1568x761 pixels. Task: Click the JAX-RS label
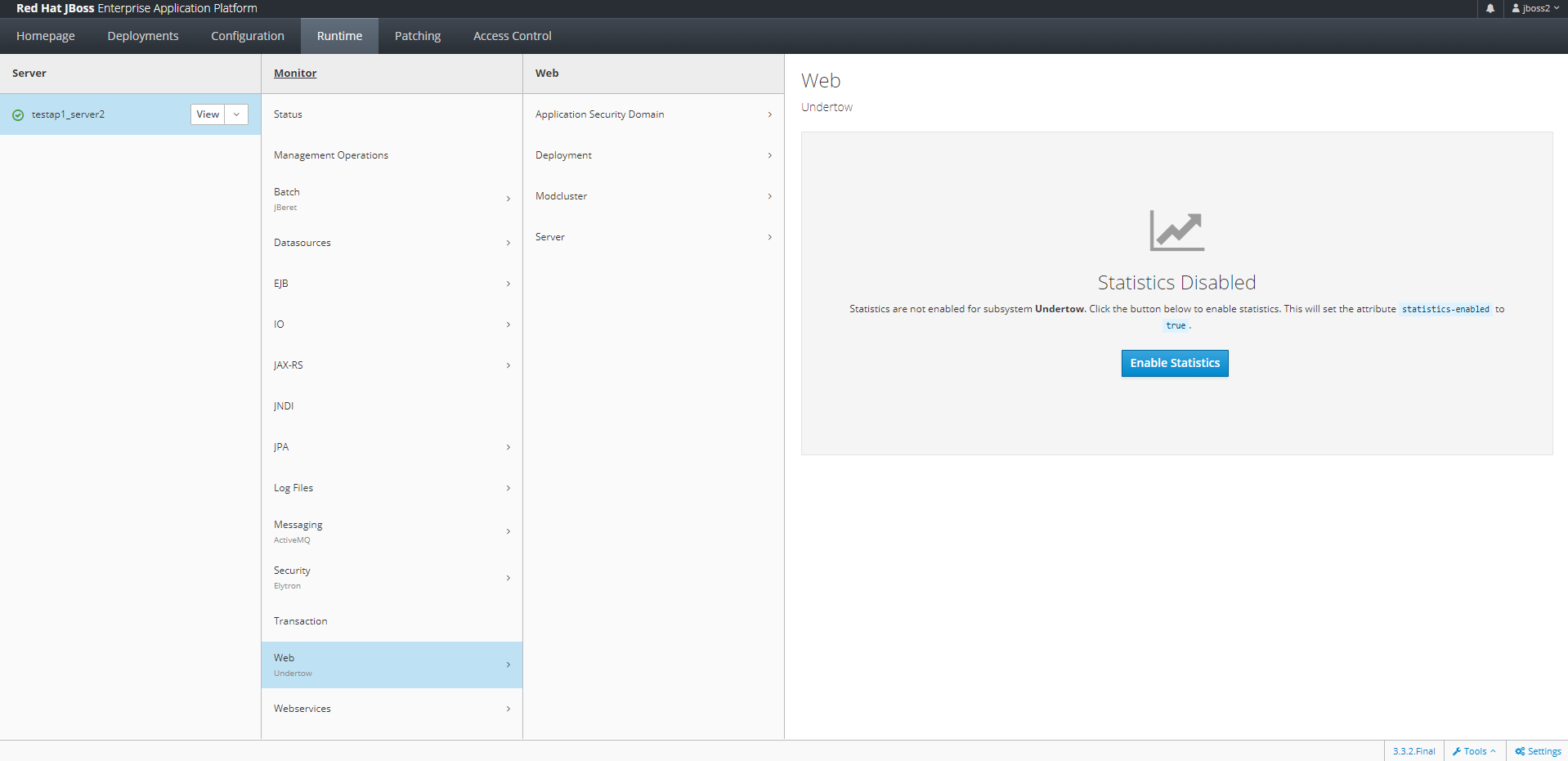[x=289, y=365]
